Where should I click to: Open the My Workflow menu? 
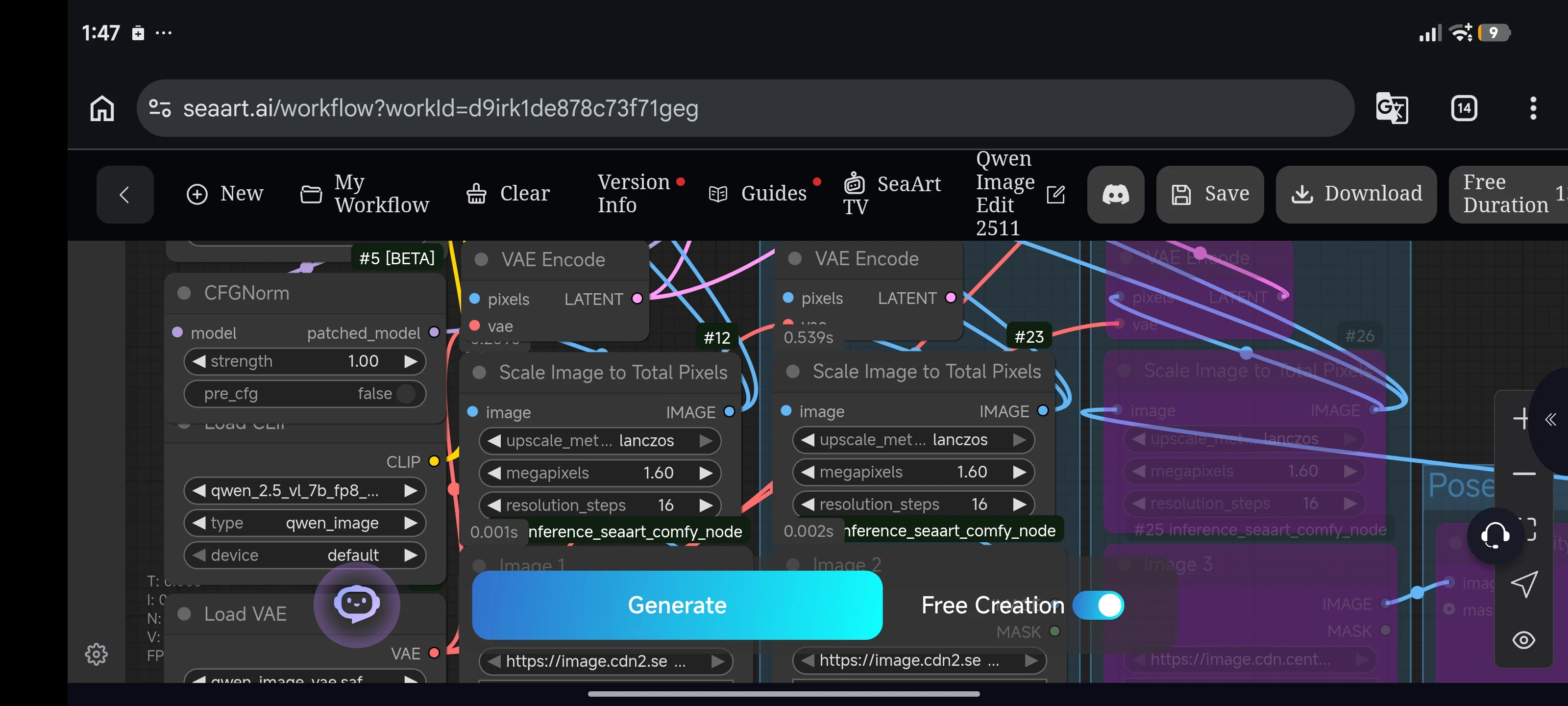[x=364, y=194]
